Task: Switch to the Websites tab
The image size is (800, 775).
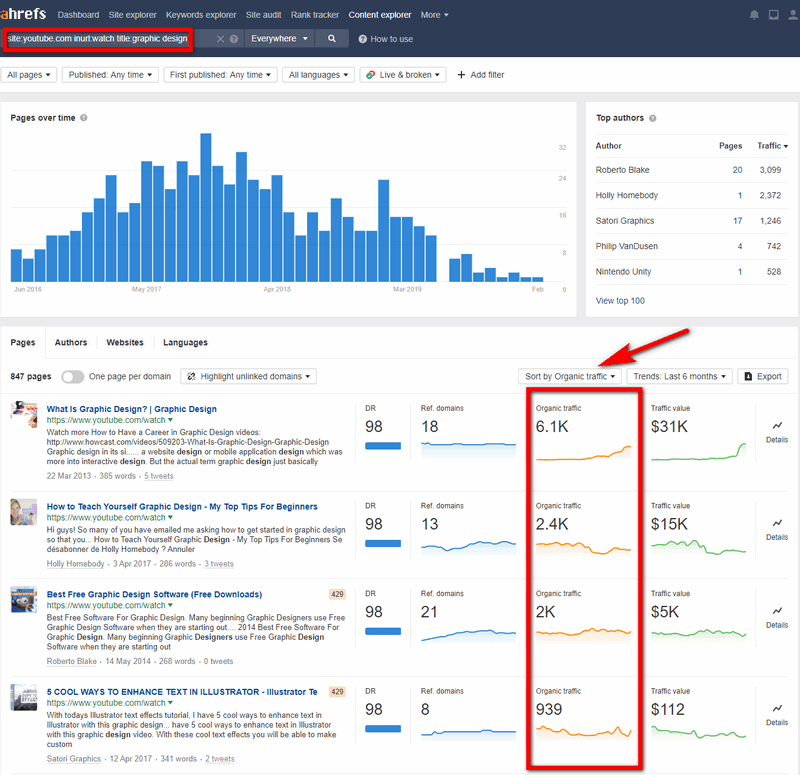Action: [125, 342]
